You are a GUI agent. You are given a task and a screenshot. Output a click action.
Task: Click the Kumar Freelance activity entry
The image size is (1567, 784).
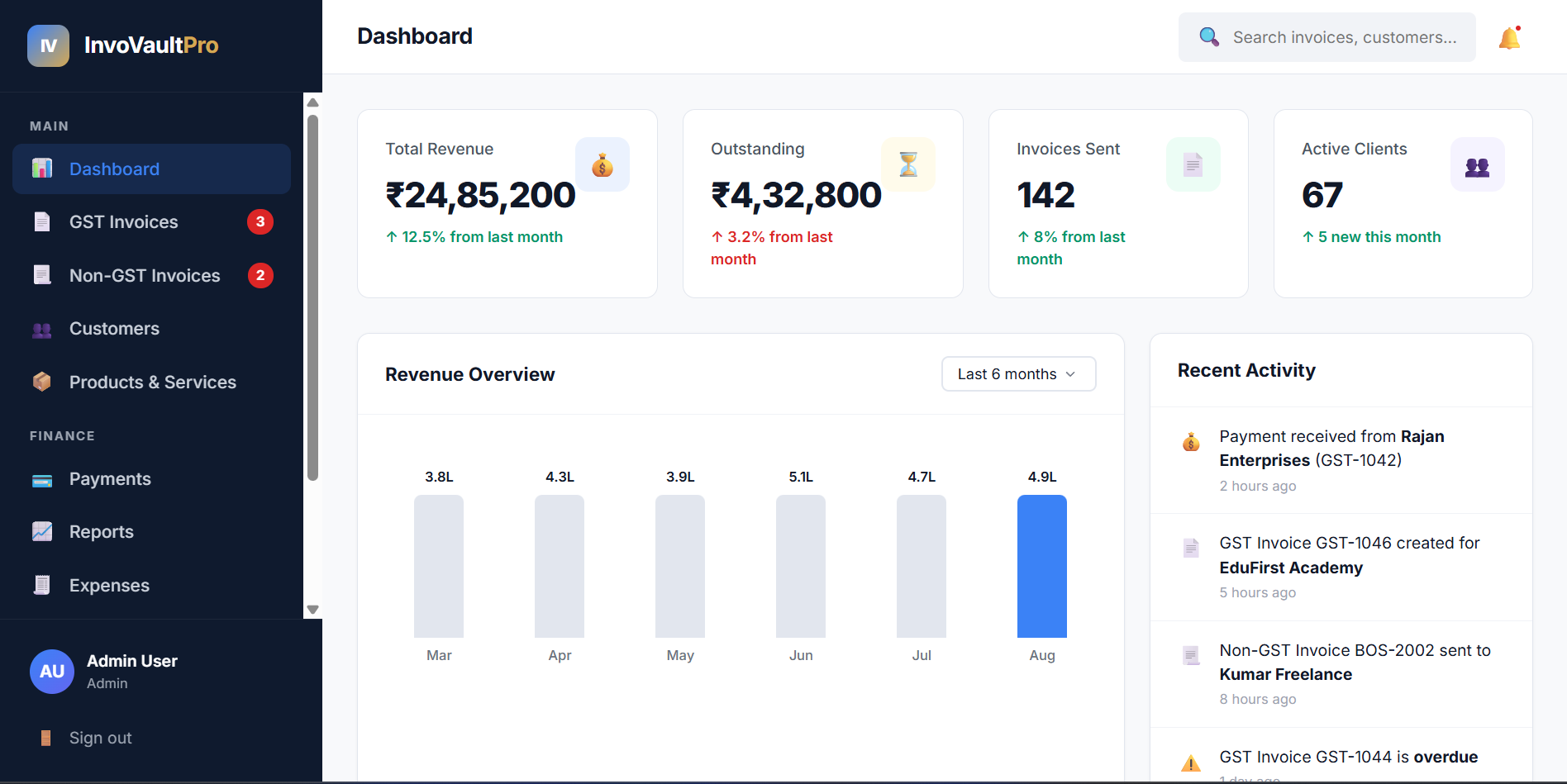pos(1341,674)
